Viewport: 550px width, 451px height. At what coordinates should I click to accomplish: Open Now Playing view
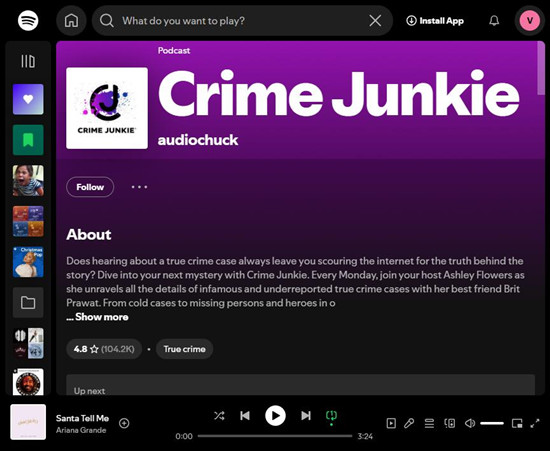(x=391, y=423)
